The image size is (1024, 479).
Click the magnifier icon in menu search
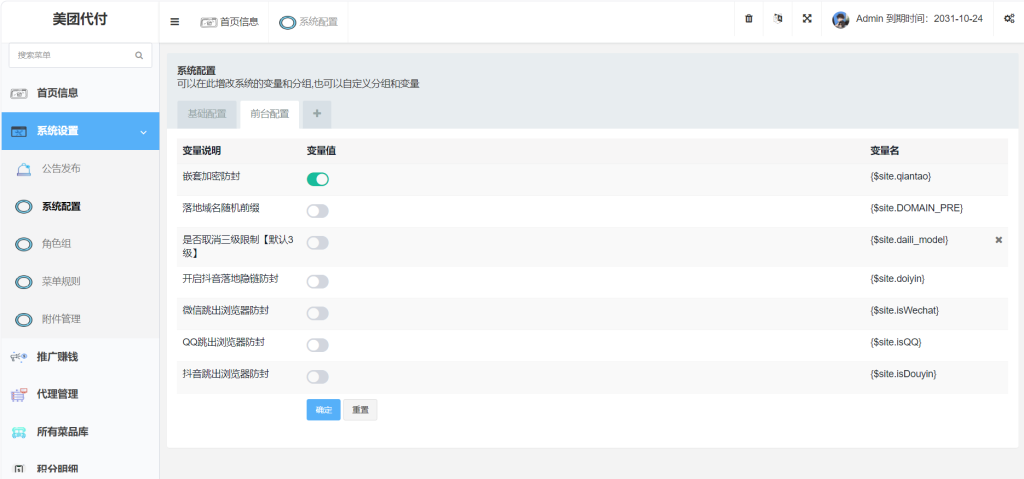(139, 56)
